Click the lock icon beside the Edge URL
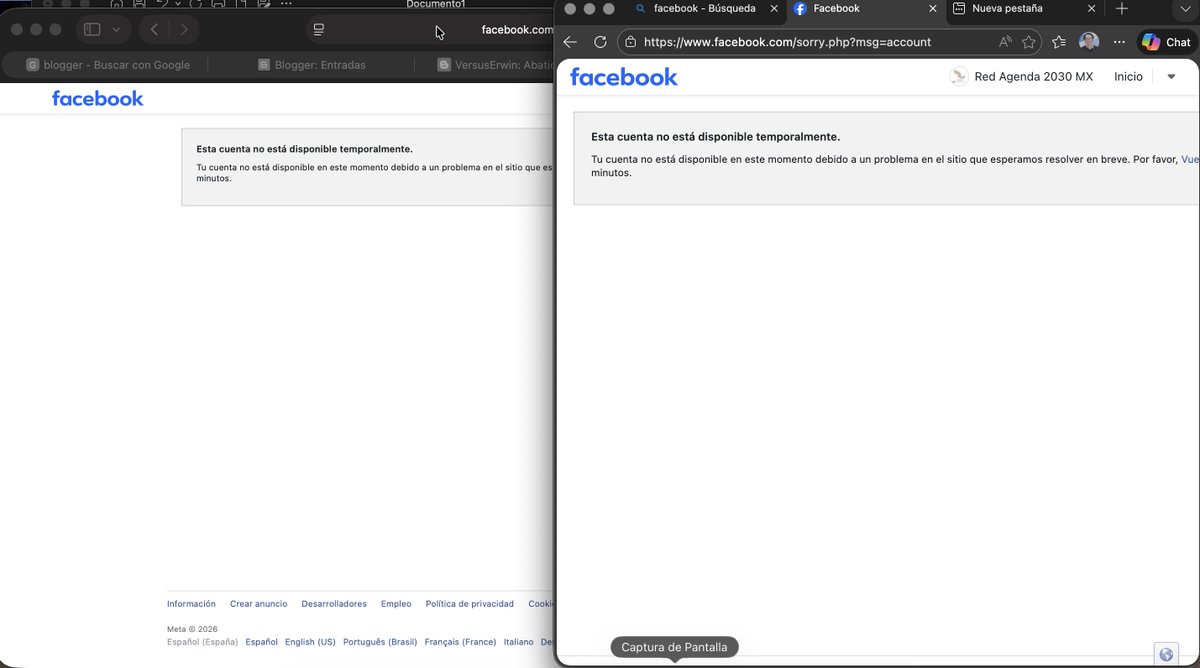Image resolution: width=1200 pixels, height=668 pixels. pyautogui.click(x=629, y=42)
